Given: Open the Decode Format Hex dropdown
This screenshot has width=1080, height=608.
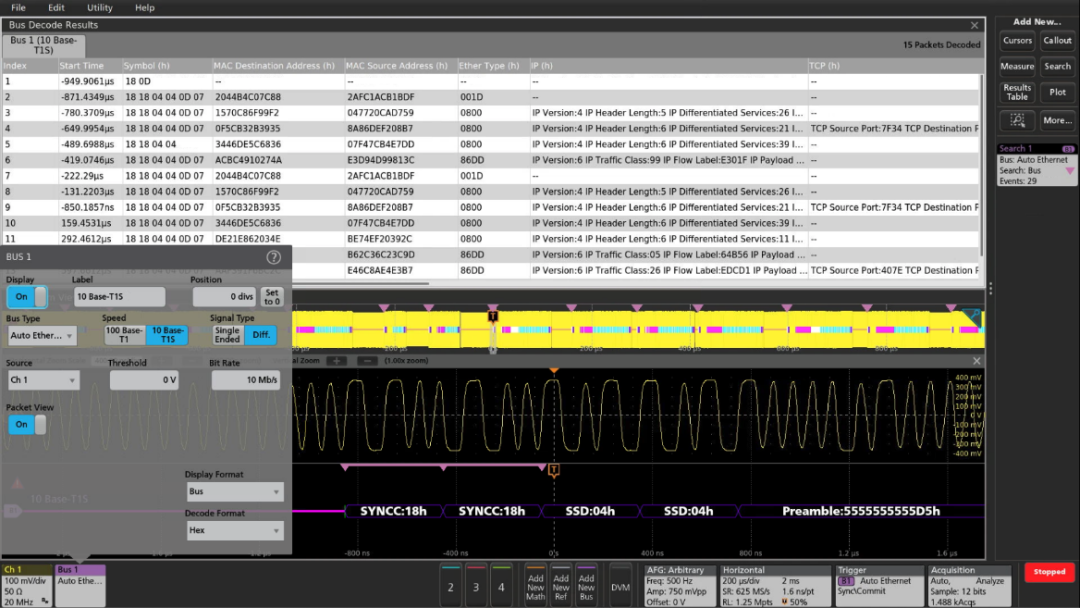Looking at the screenshot, I should (x=234, y=531).
